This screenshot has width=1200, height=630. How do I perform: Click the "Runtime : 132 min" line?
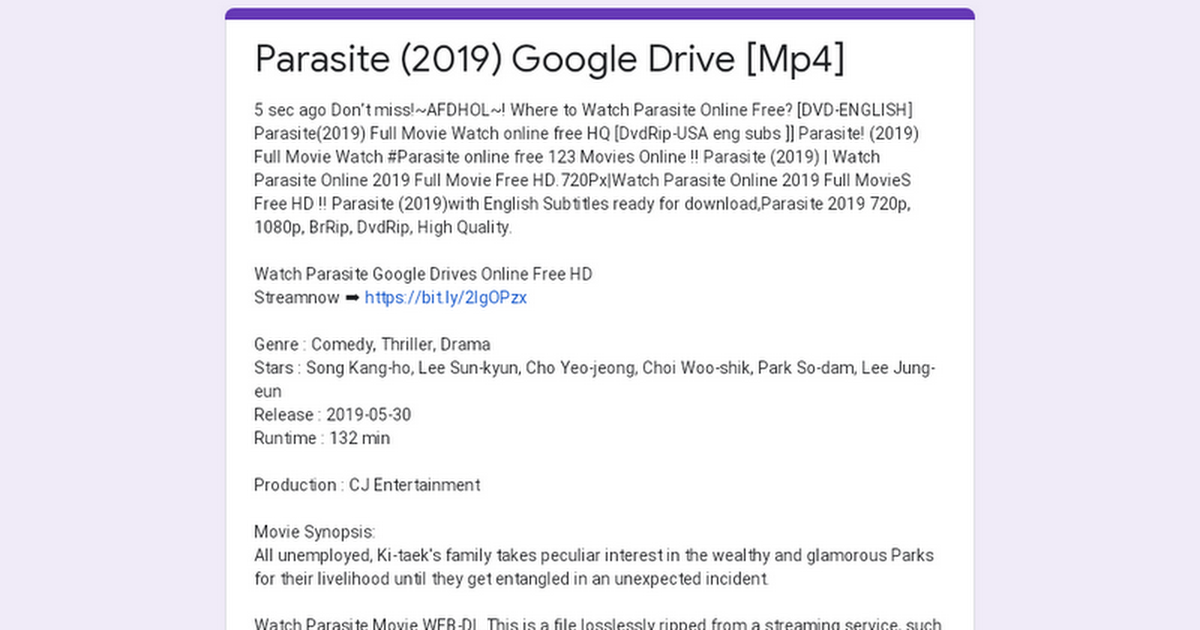[x=322, y=438]
